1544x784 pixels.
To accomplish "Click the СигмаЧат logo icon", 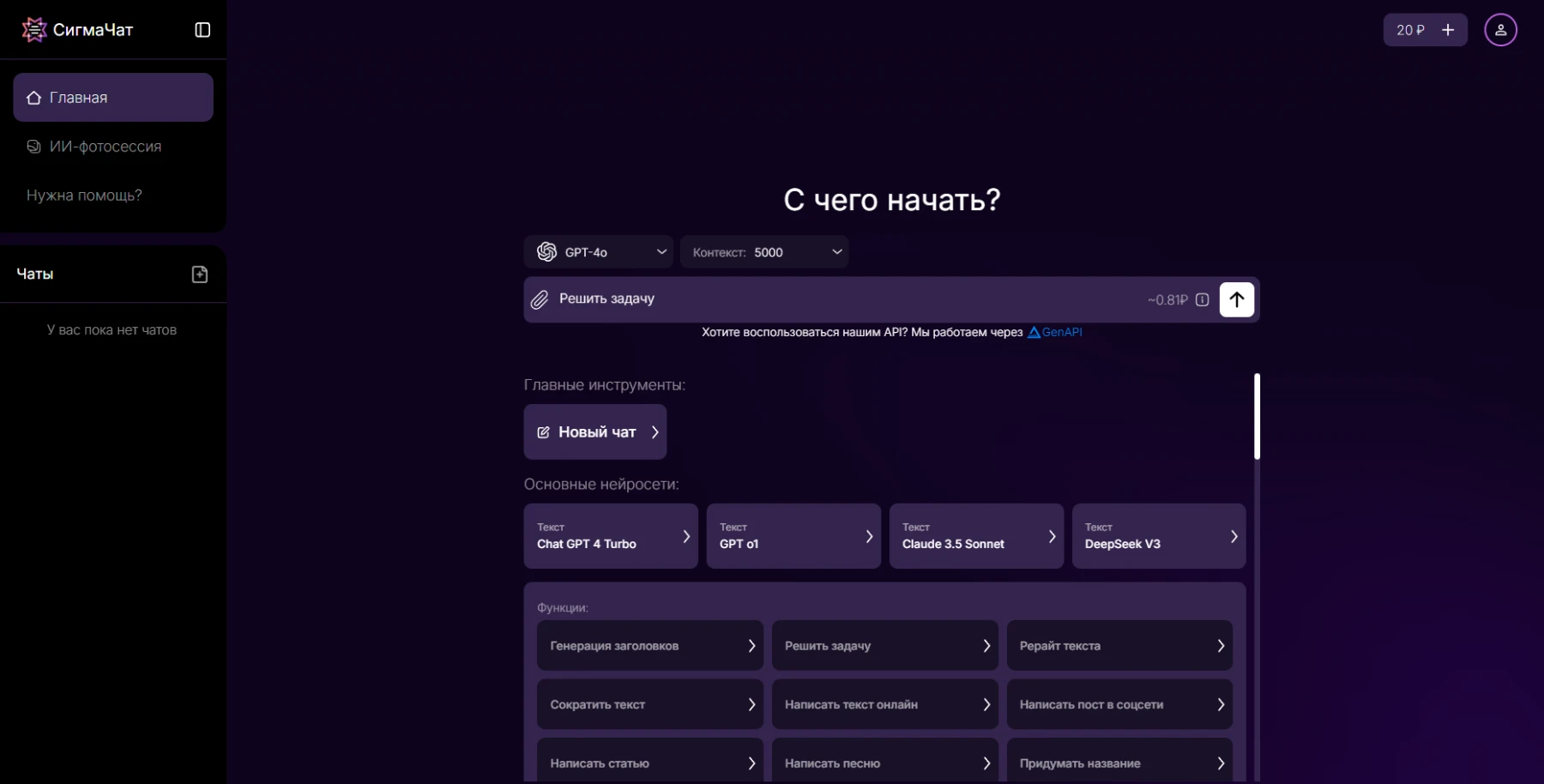I will (x=33, y=30).
